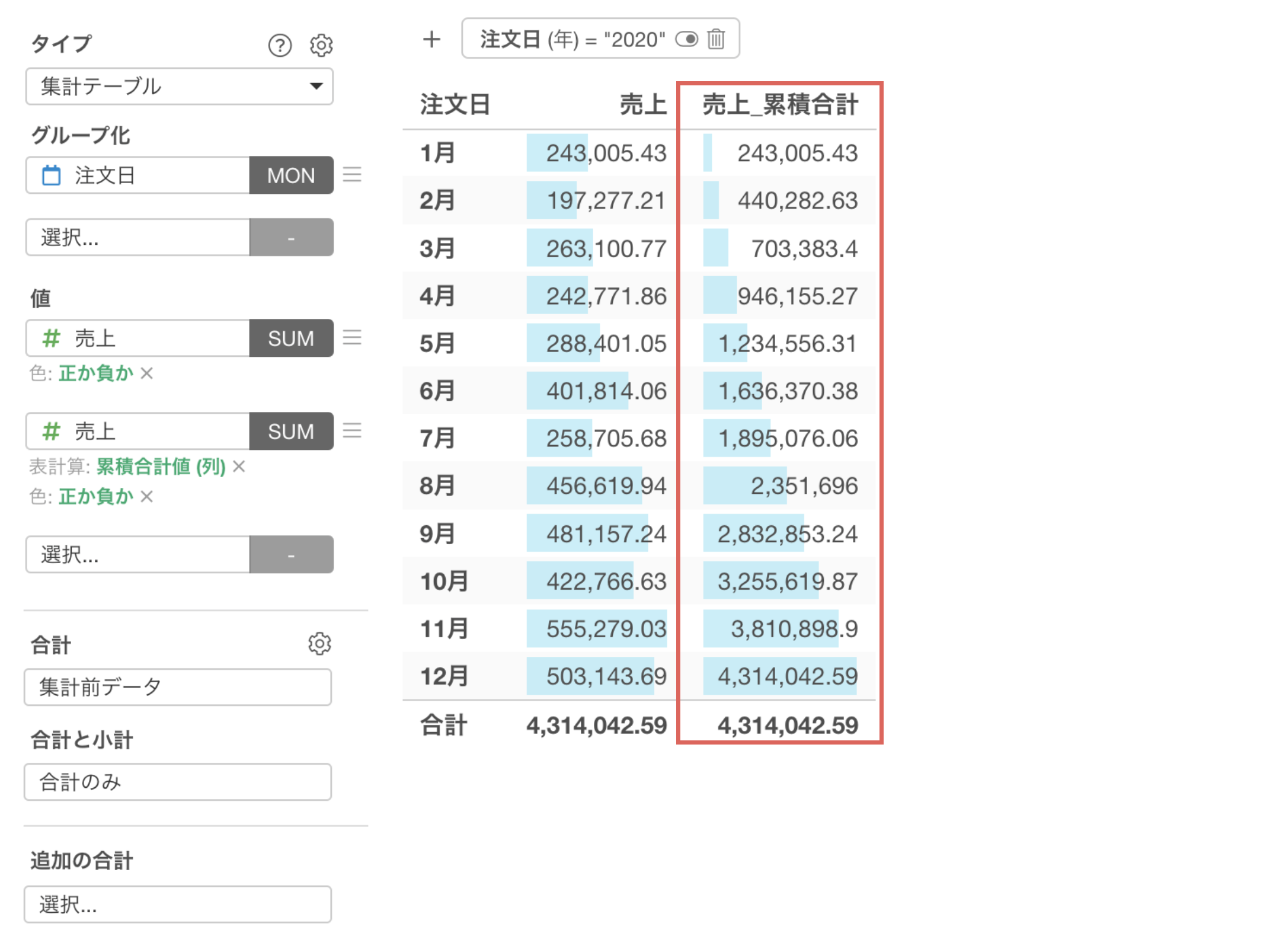The height and width of the screenshot is (952, 1273).
Task: Click the plus icon to add a filter
Action: coord(431,39)
